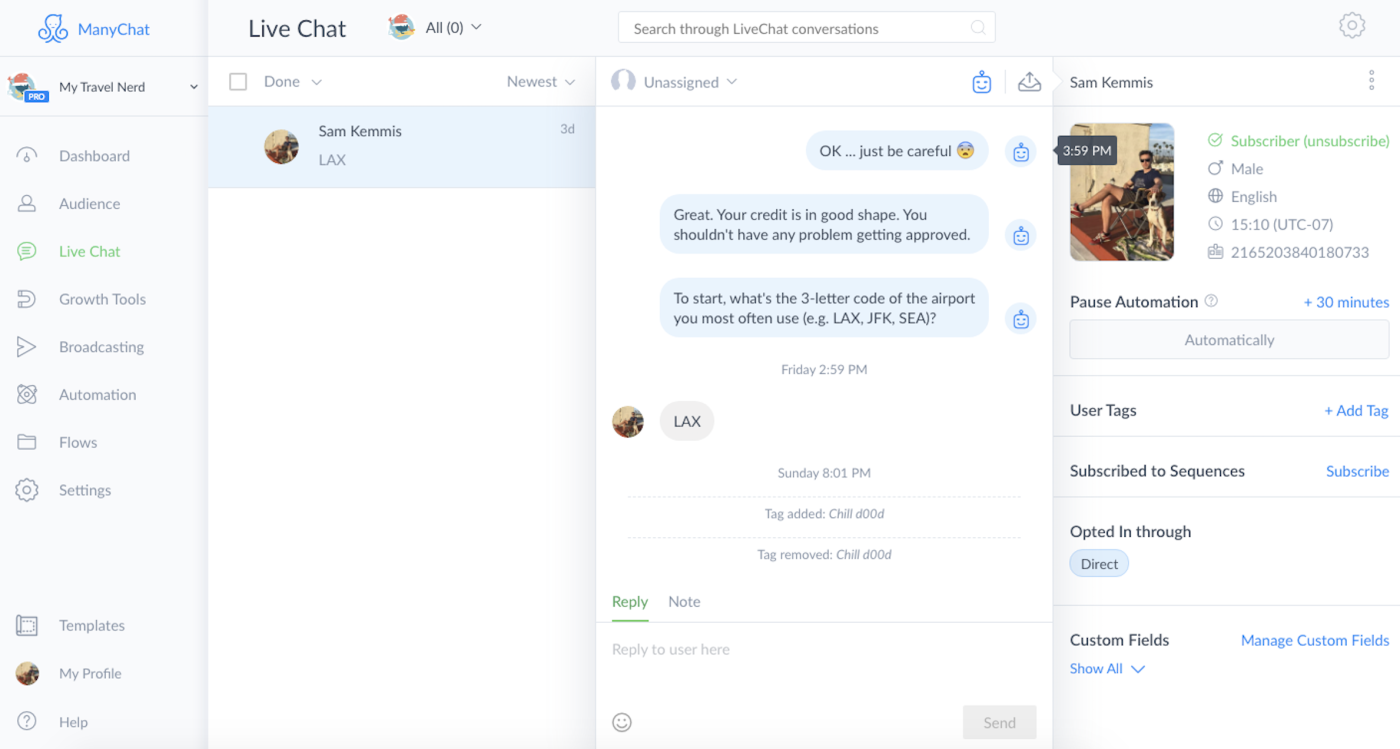Click the Settings gear icon in sidebar
The width and height of the screenshot is (1400, 749).
(x=27, y=490)
